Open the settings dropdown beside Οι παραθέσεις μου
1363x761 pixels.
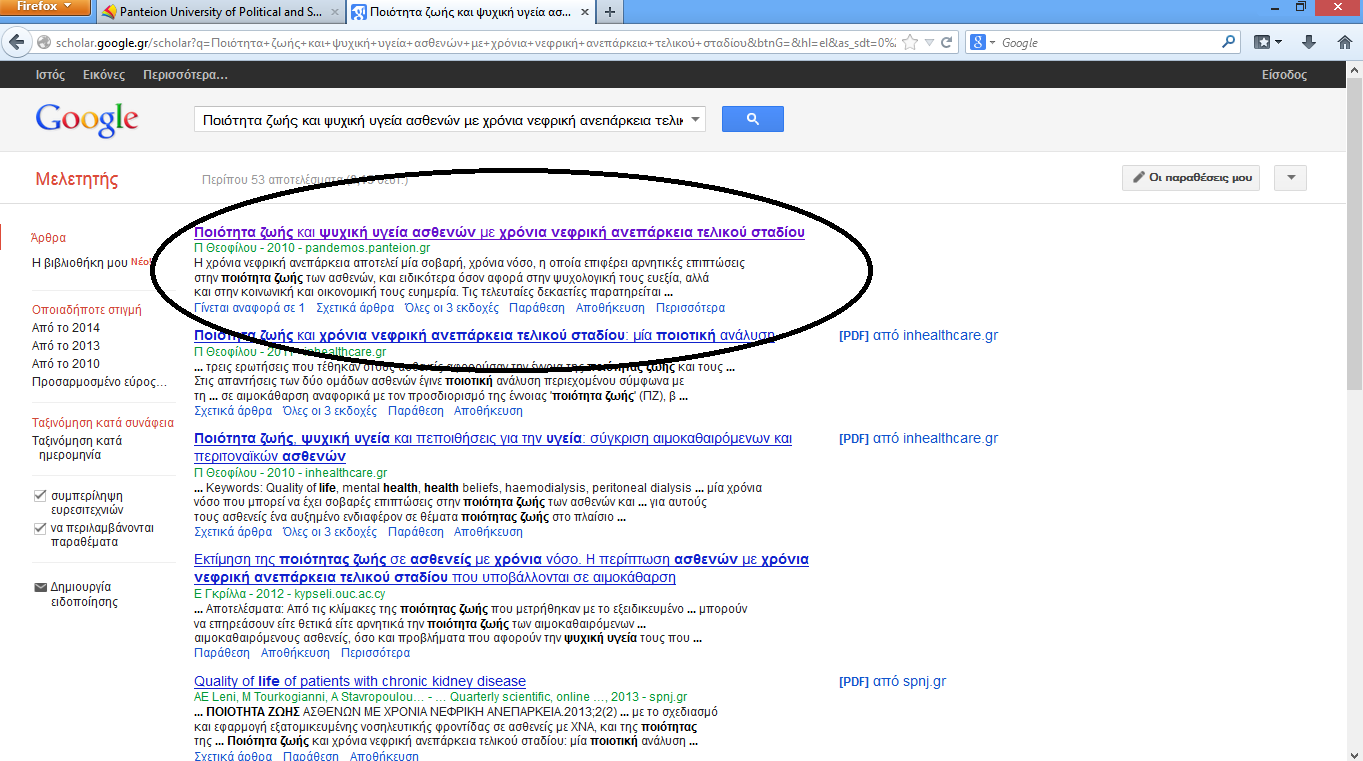(x=1290, y=178)
